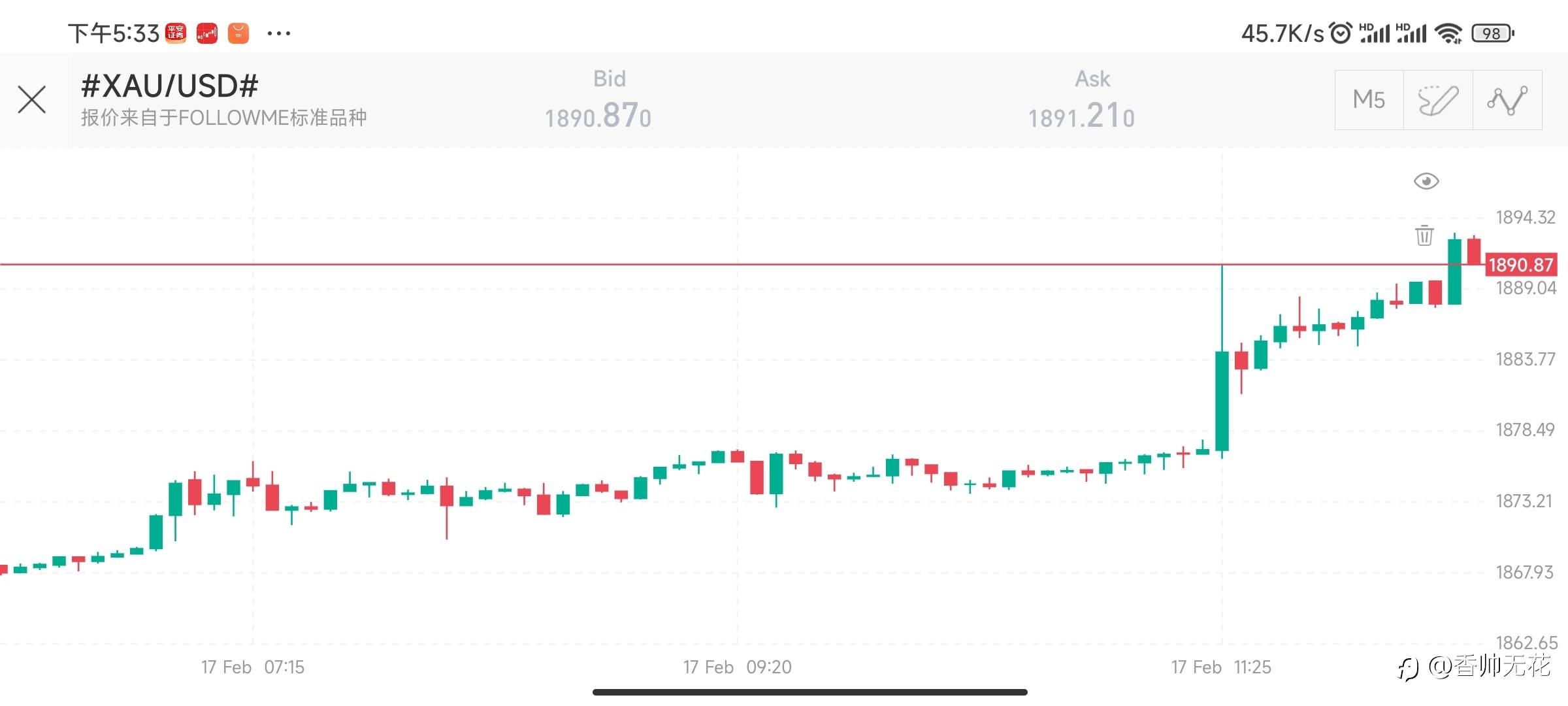Click the red 1890.87 price label
Image resolution: width=1568 pixels, height=706 pixels.
point(1521,265)
